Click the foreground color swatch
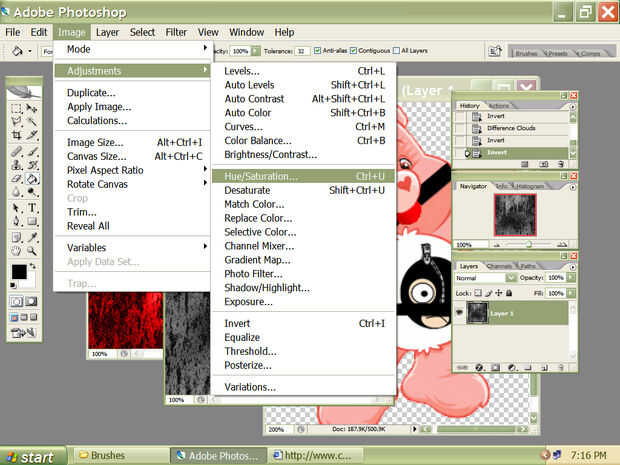Screen dimensions: 620x465 coord(18,271)
